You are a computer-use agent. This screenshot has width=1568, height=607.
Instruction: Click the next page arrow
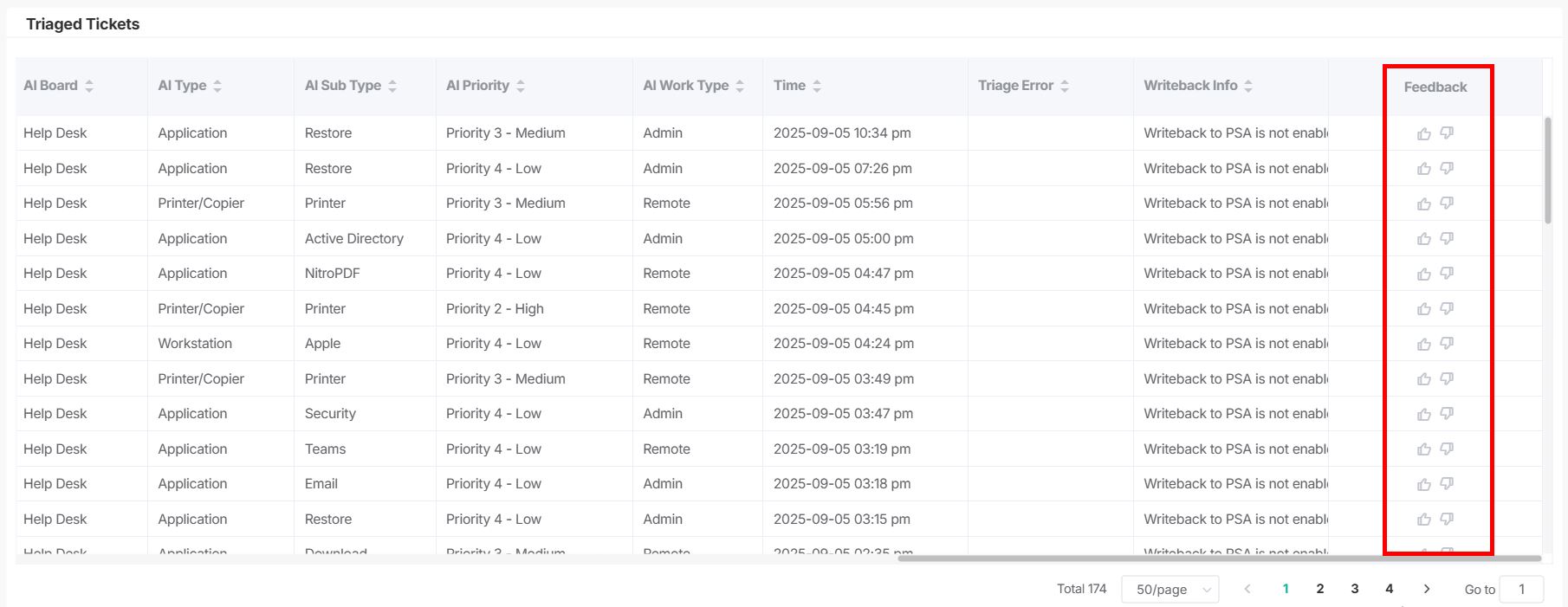(x=1426, y=589)
